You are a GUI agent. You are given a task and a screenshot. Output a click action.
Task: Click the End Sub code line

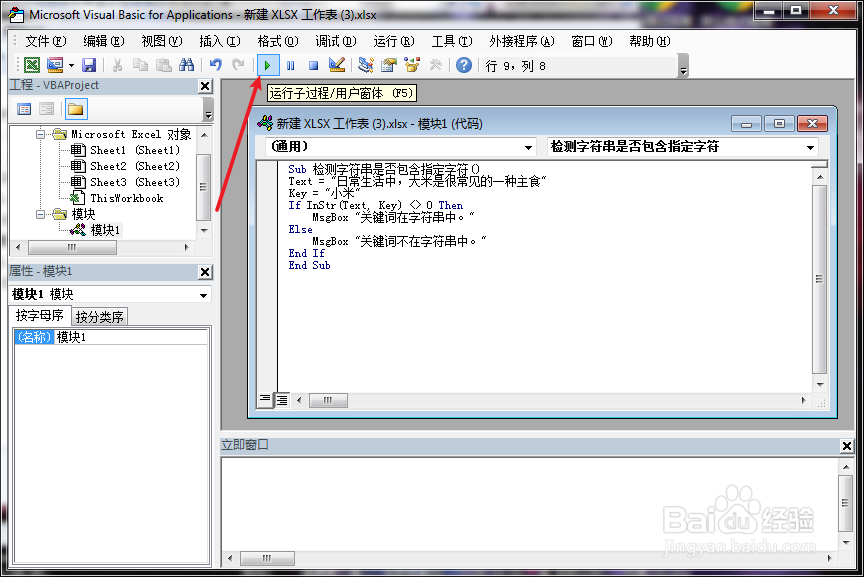point(309,265)
